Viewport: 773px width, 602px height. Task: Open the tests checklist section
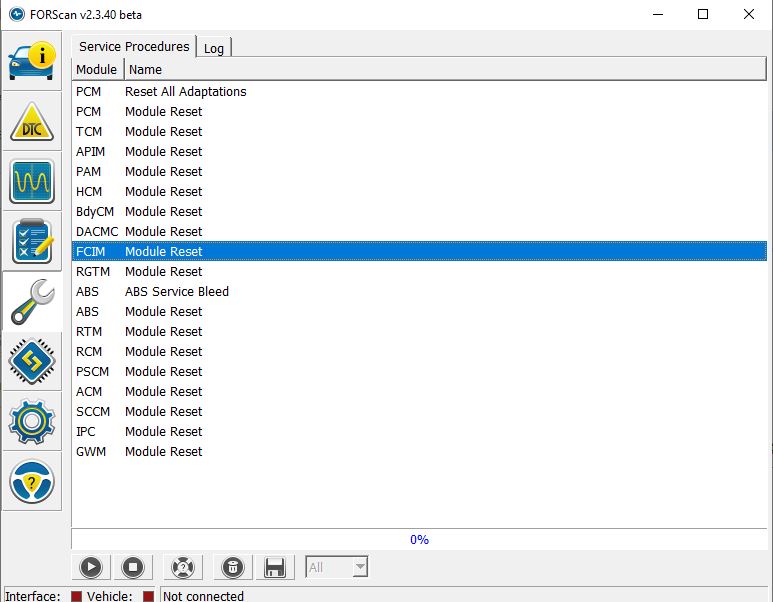[32, 241]
